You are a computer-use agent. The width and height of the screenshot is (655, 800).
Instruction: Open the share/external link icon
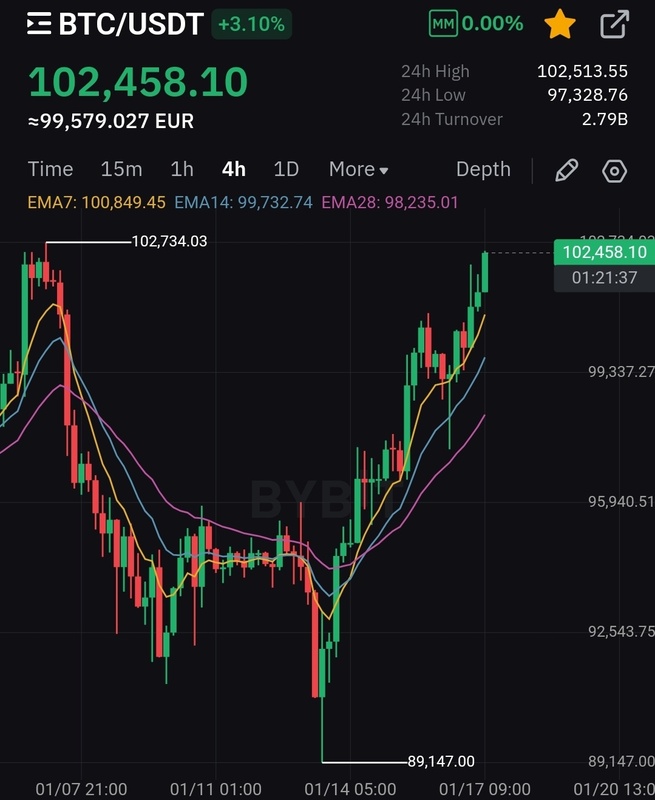615,24
